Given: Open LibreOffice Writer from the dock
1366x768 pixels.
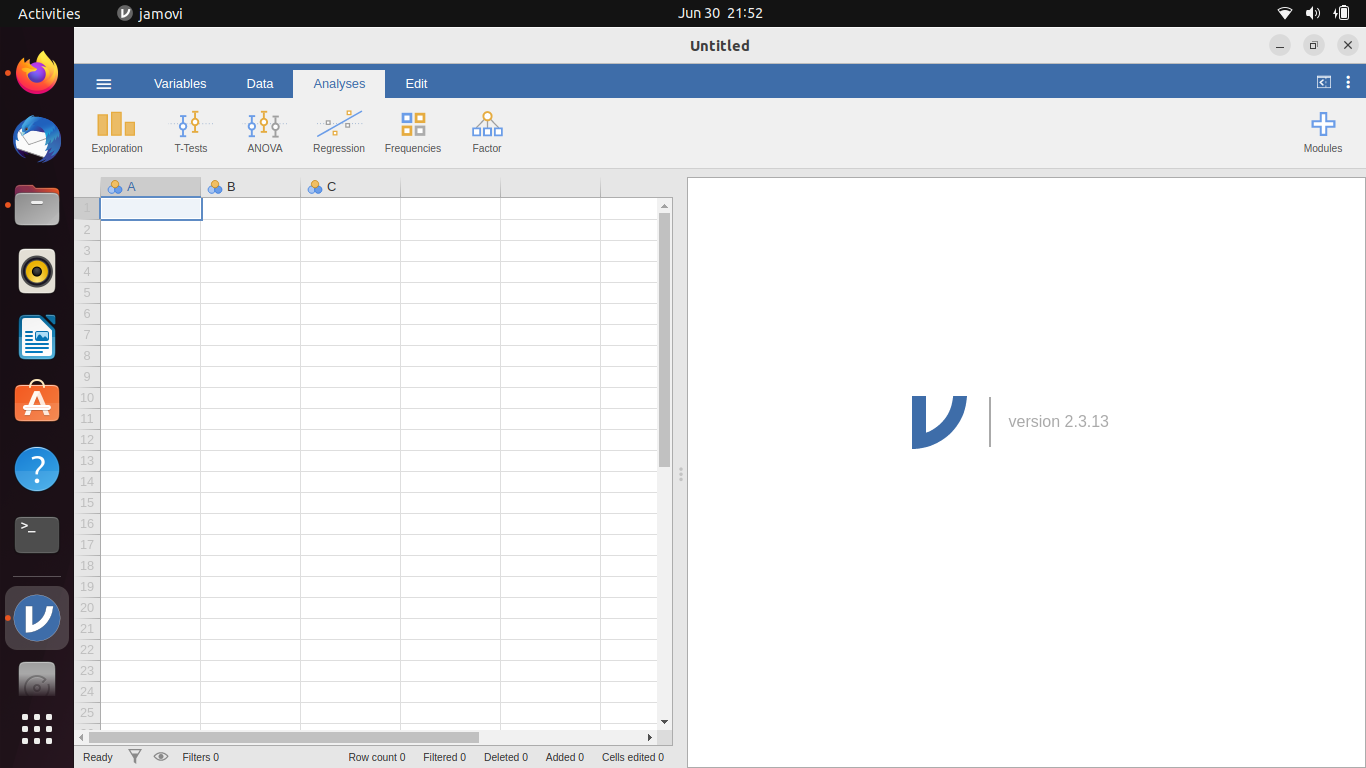Looking at the screenshot, I should tap(37, 337).
